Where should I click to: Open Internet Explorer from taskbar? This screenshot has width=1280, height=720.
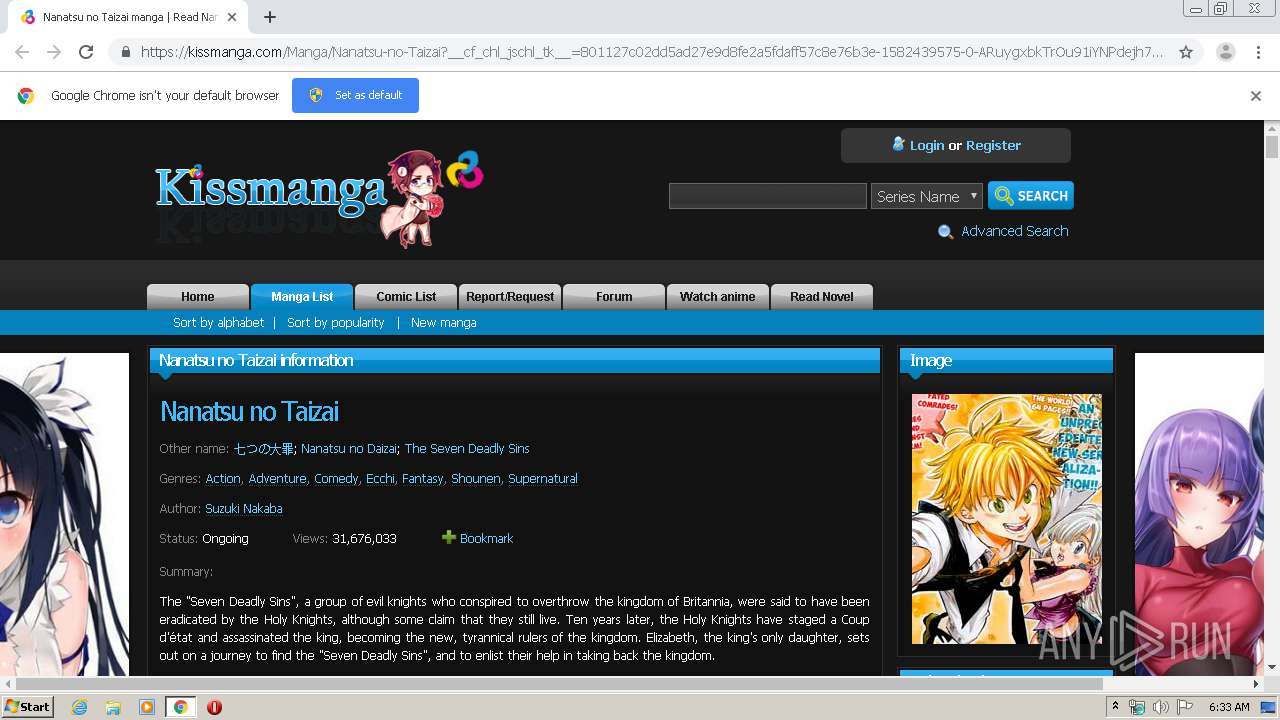(x=79, y=707)
